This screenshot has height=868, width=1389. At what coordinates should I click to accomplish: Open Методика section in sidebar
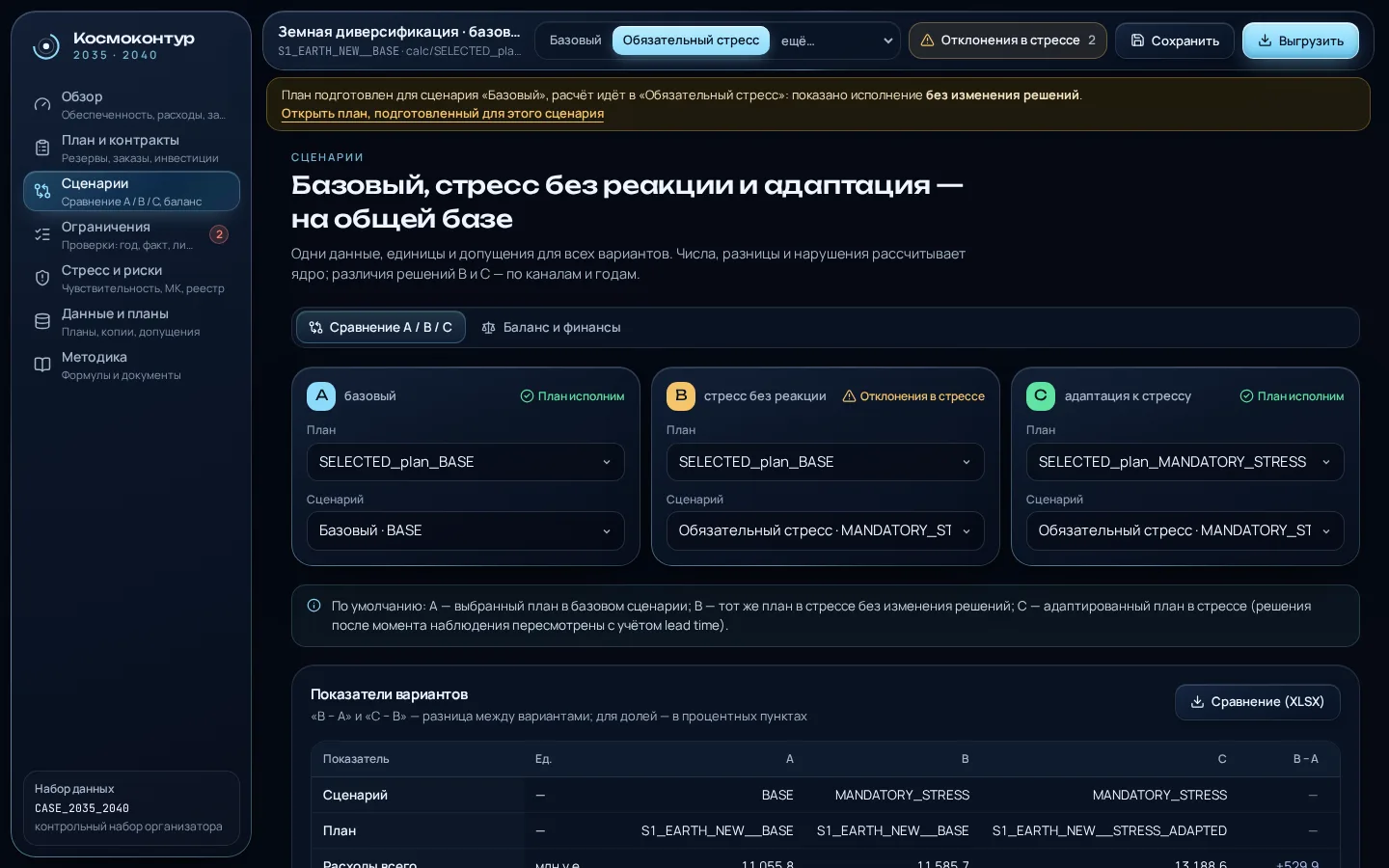point(131,365)
